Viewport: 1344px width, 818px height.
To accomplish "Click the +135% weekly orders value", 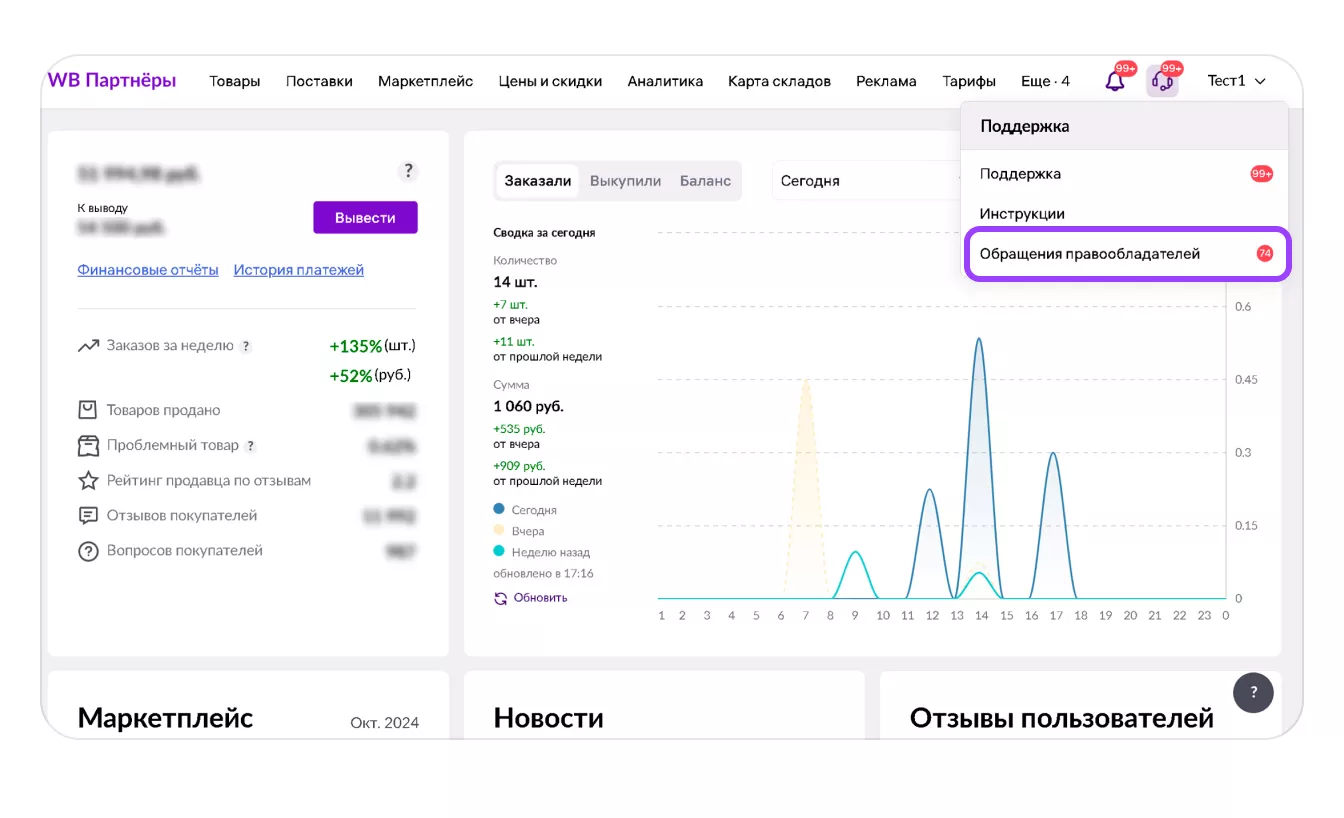I will pyautogui.click(x=356, y=346).
